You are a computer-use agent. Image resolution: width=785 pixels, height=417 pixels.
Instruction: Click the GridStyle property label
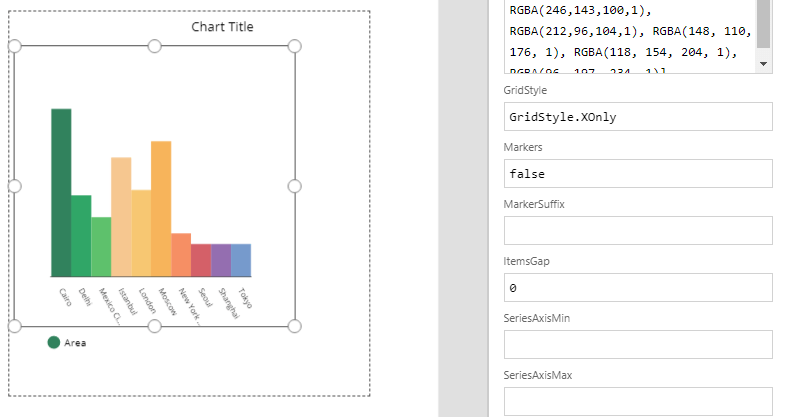pos(525,90)
